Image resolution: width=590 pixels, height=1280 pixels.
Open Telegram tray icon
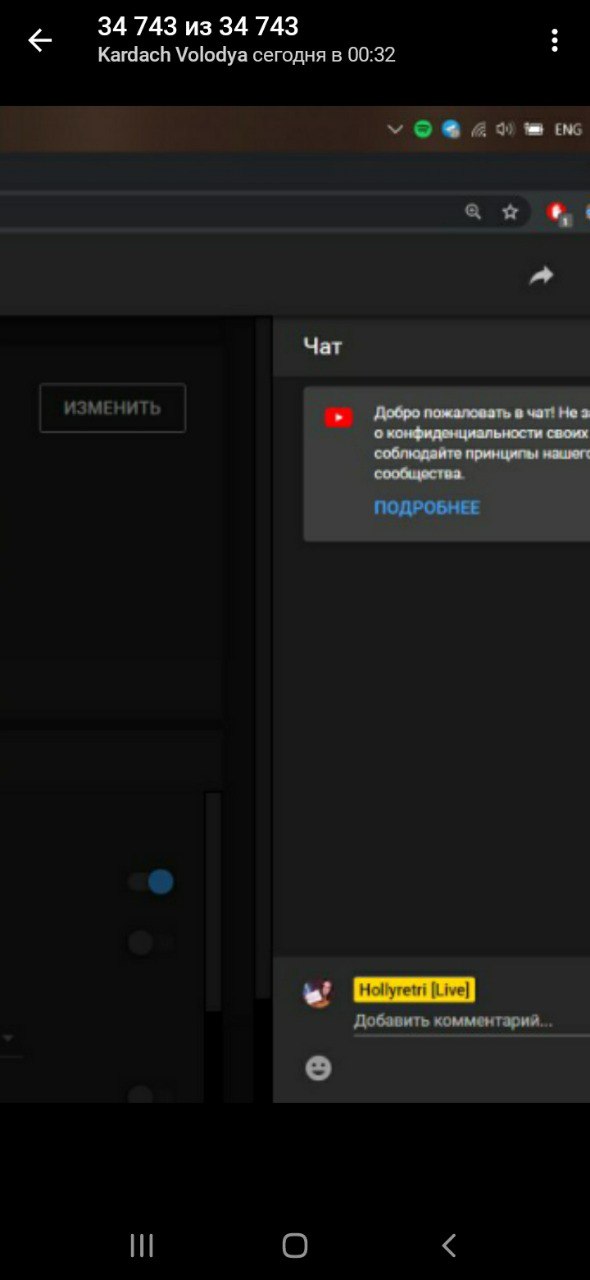(x=451, y=129)
